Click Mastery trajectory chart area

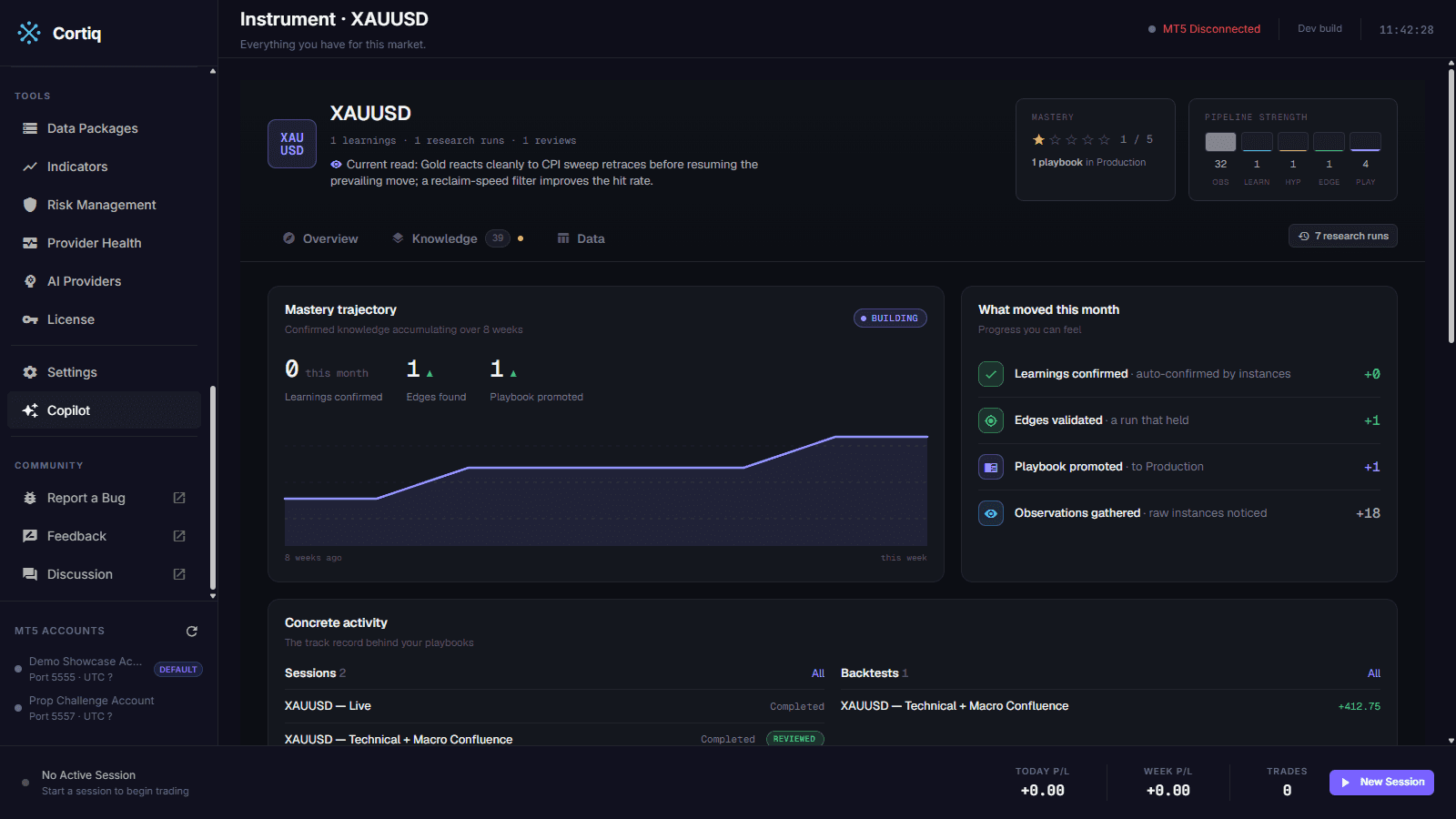click(606, 491)
